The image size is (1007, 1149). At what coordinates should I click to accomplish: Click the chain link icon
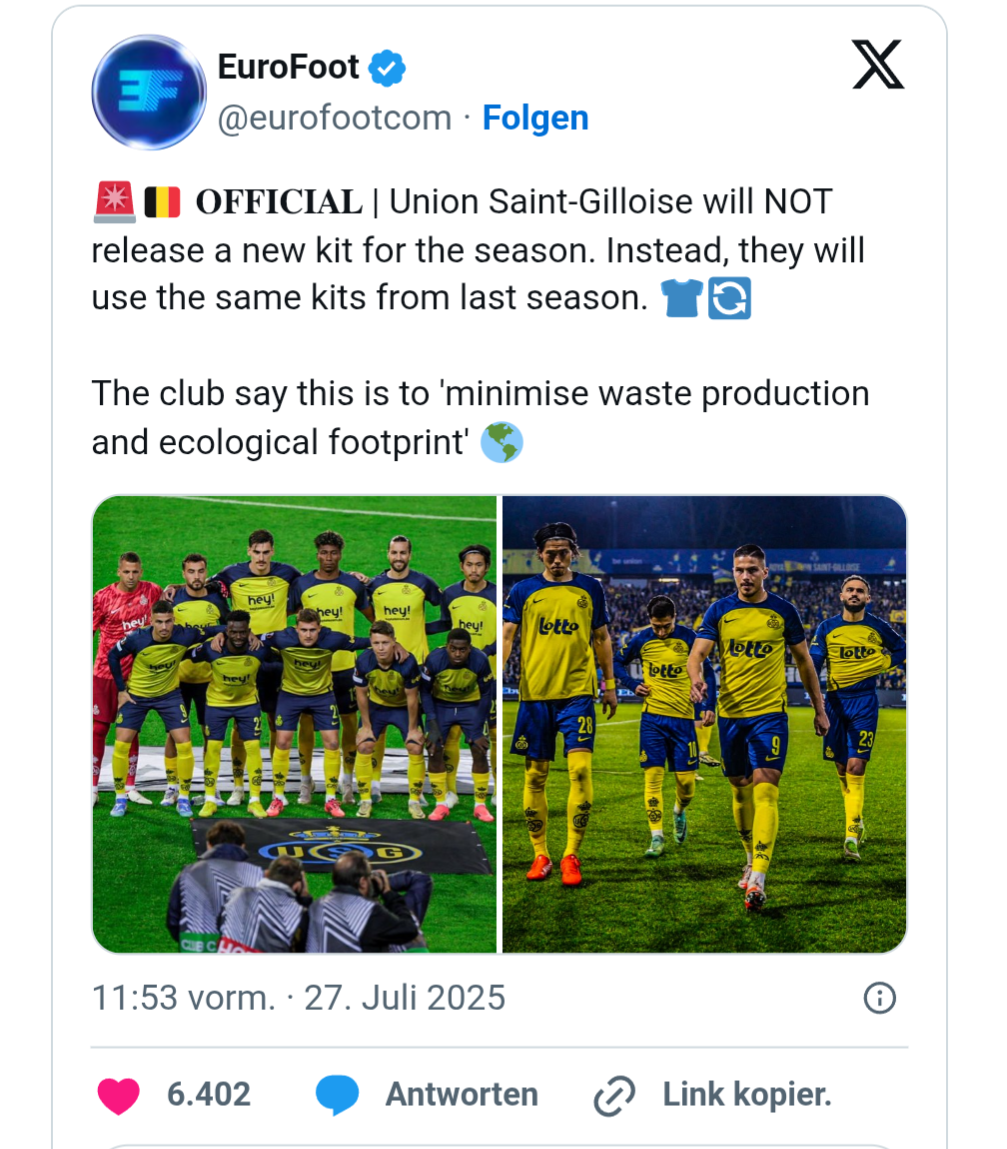pyautogui.click(x=613, y=1096)
